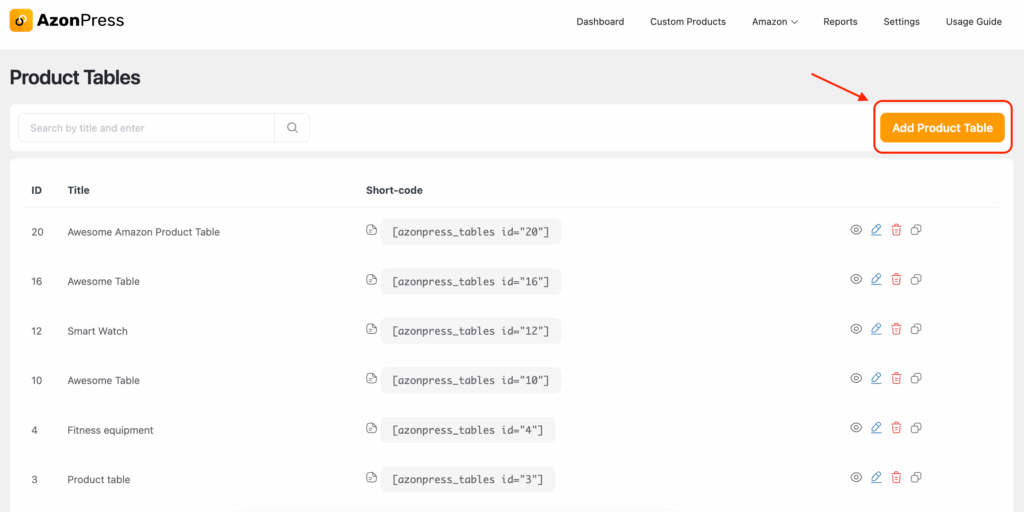Edit Product table row pencil icon
The width and height of the screenshot is (1024, 512).
click(x=876, y=477)
